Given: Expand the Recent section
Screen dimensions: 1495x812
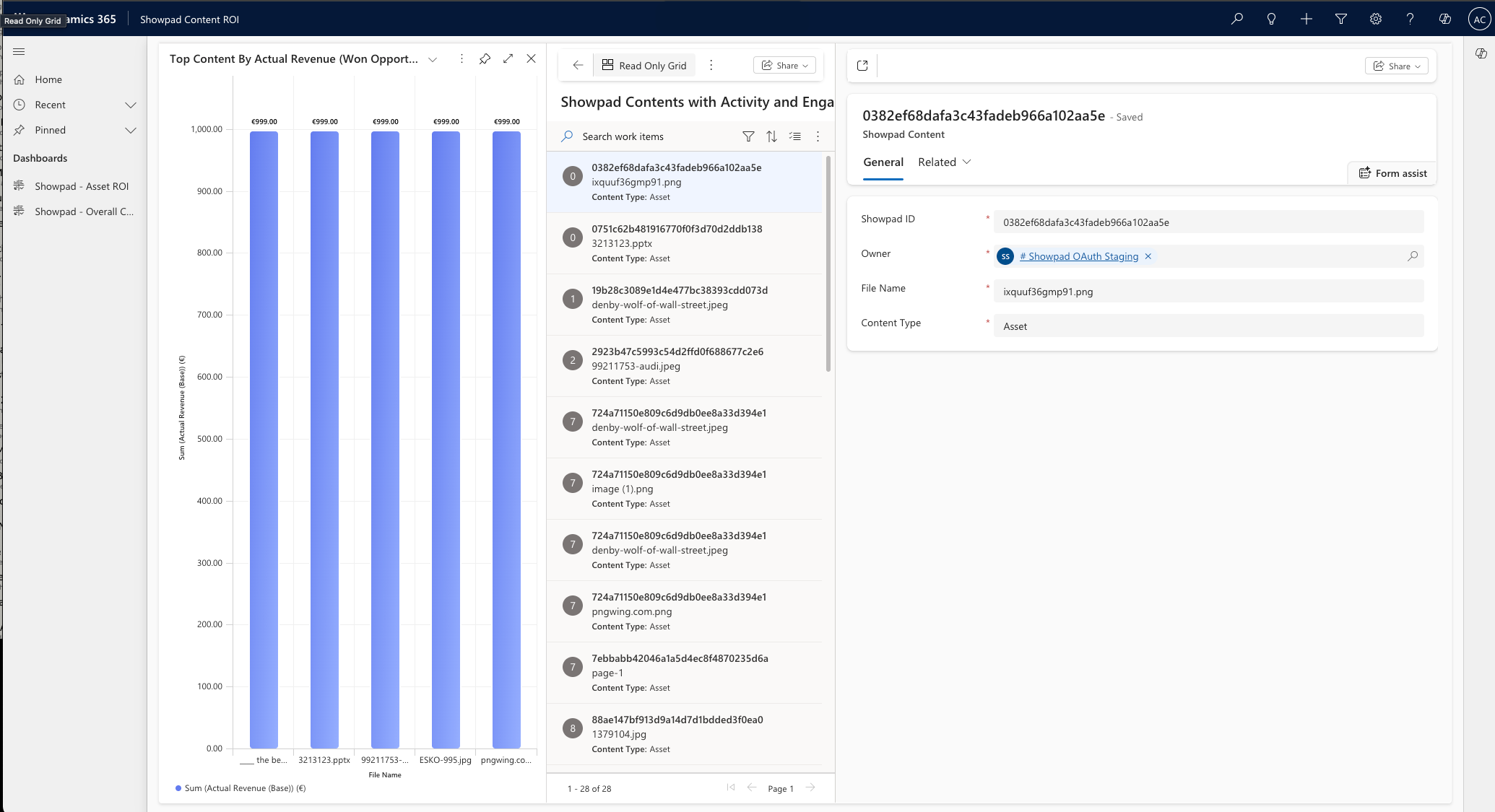Looking at the screenshot, I should (x=130, y=105).
